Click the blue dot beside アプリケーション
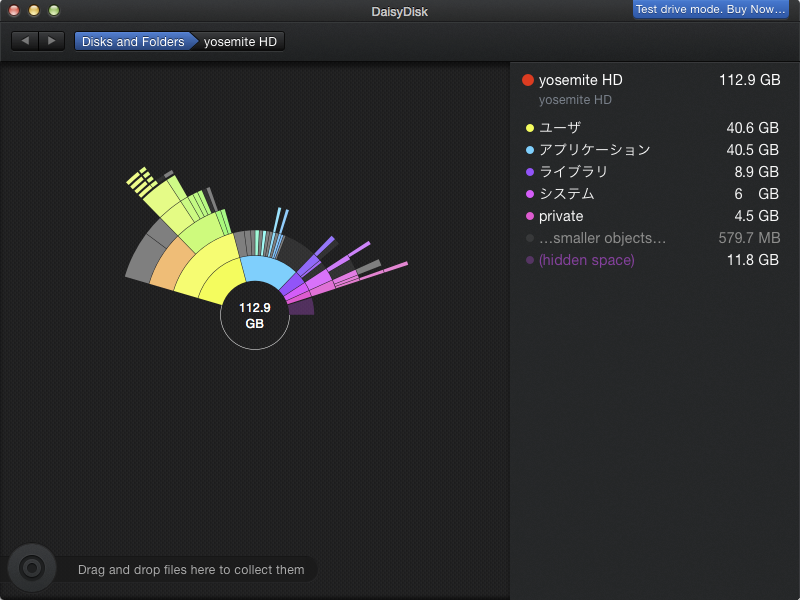Screen dimensions: 800x600 (x=530, y=150)
